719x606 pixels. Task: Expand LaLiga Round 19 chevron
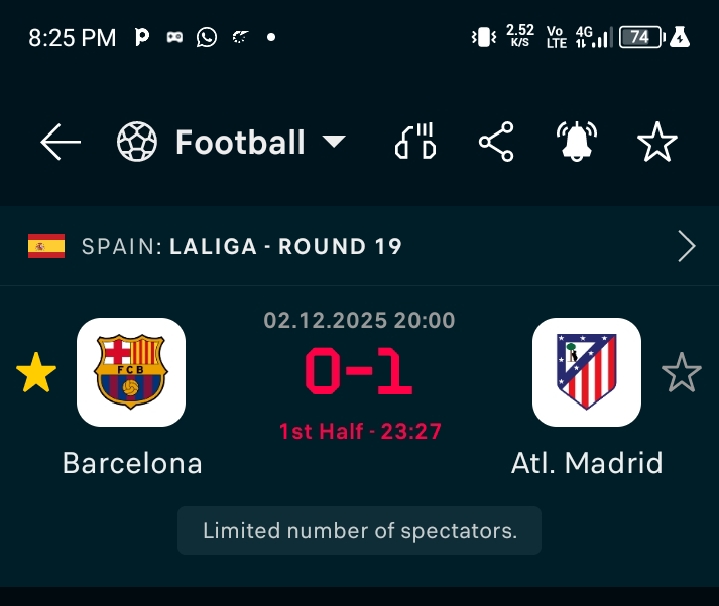[687, 246]
